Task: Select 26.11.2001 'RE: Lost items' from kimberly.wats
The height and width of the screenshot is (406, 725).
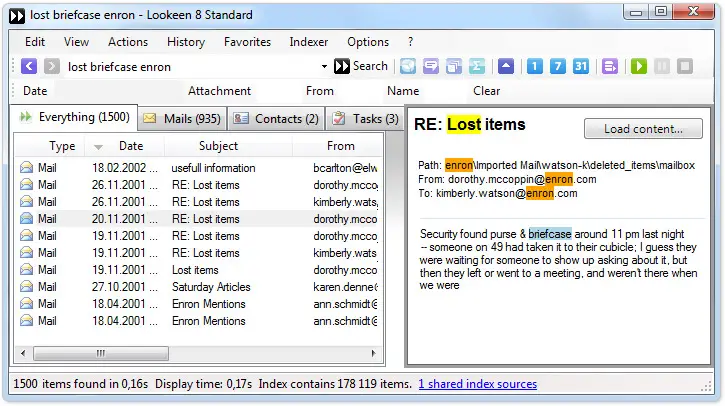Action: (199, 202)
